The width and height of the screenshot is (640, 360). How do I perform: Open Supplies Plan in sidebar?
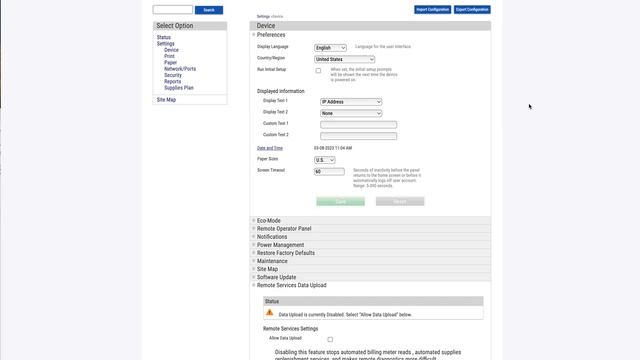(x=179, y=88)
